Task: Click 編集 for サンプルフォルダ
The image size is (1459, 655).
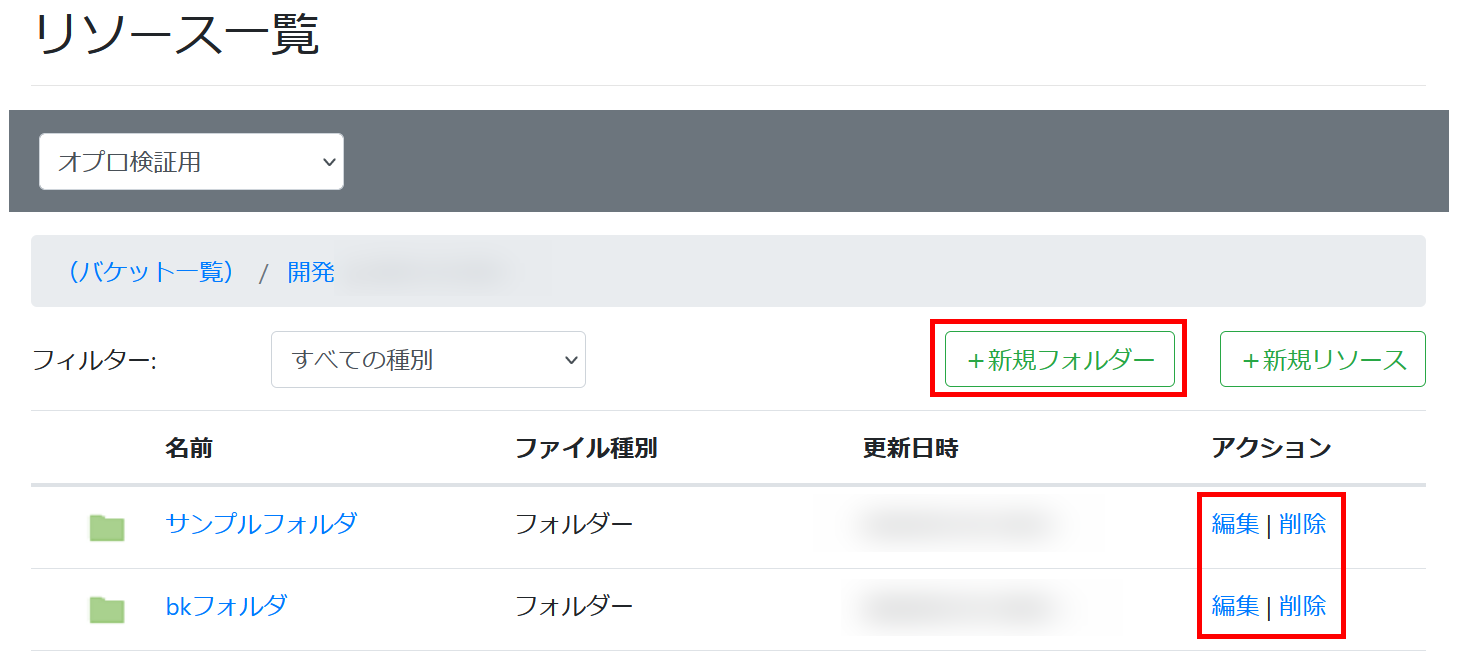Action: pyautogui.click(x=1235, y=524)
